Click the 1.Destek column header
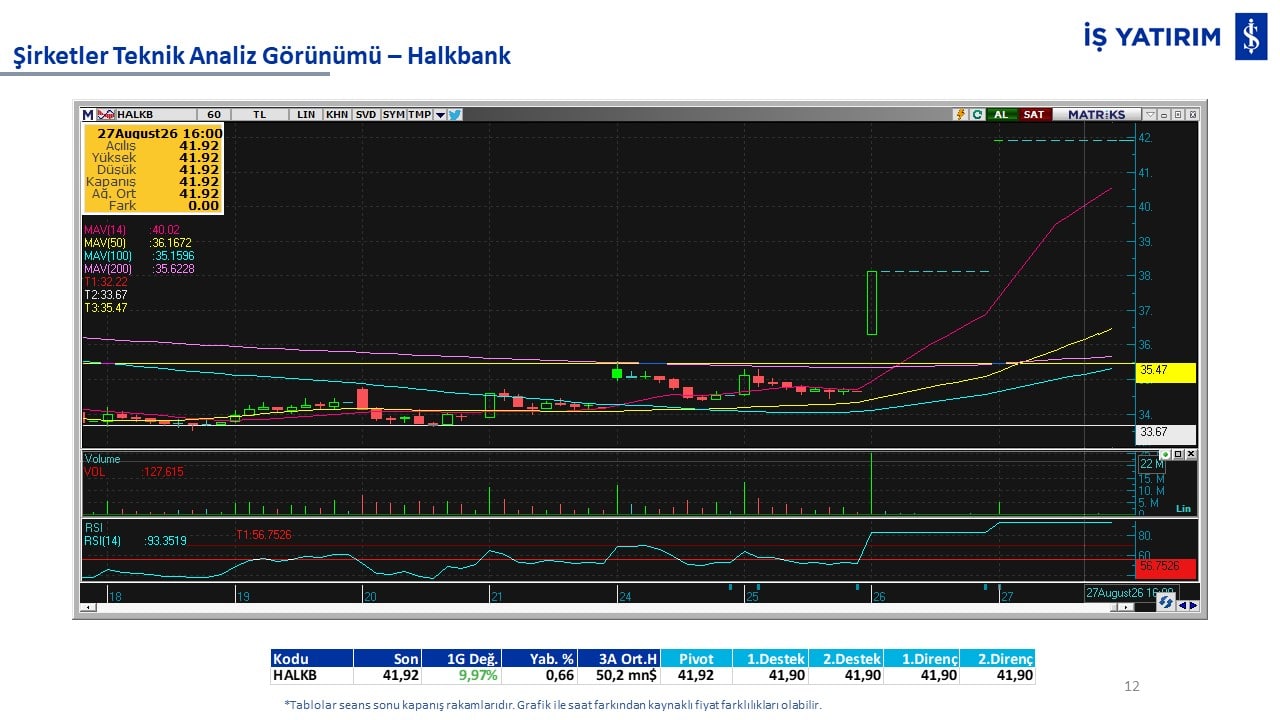Viewport: 1280px width, 720px height. coord(771,659)
